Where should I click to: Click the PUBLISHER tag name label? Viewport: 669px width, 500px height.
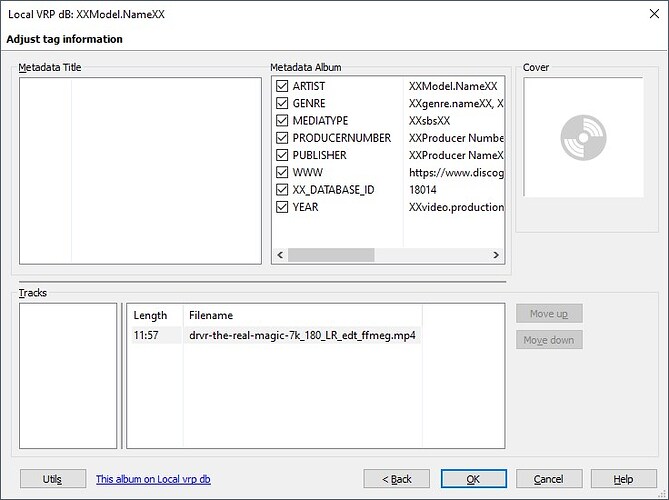(320, 155)
